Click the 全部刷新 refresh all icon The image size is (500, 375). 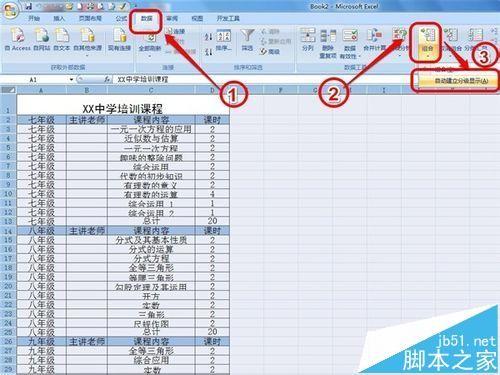[x=150, y=37]
